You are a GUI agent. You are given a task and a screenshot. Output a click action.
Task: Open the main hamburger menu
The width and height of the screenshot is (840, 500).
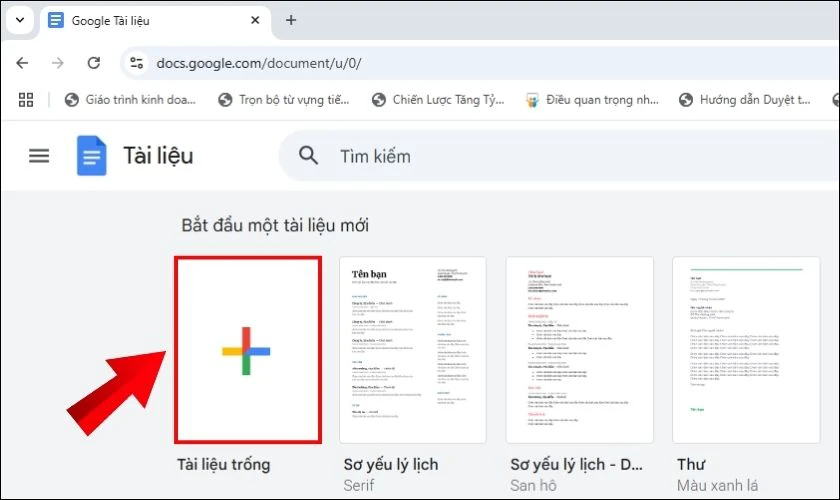39,156
